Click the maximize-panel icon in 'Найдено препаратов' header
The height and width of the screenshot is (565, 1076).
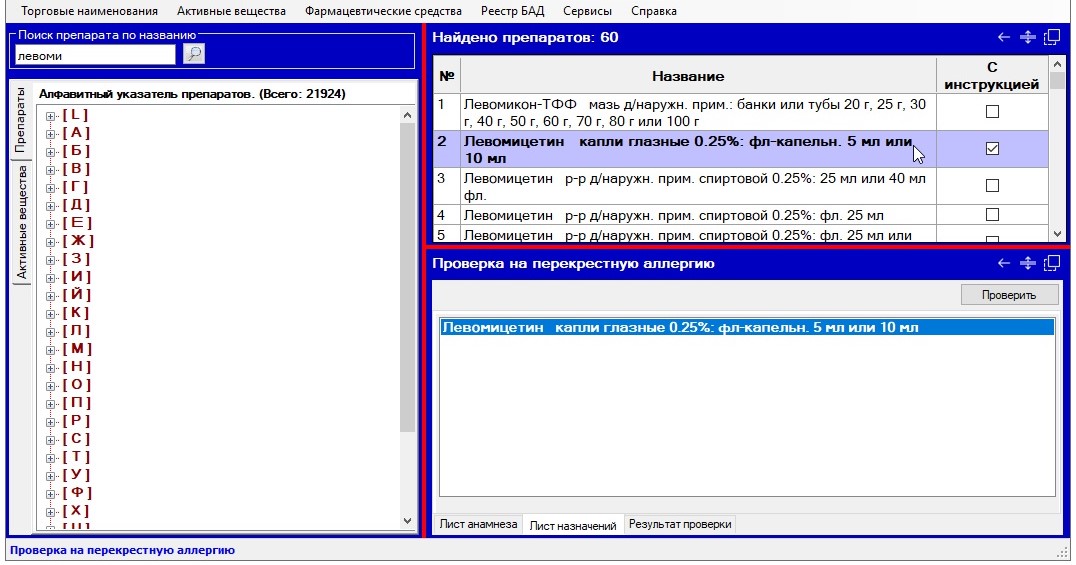coord(1051,37)
